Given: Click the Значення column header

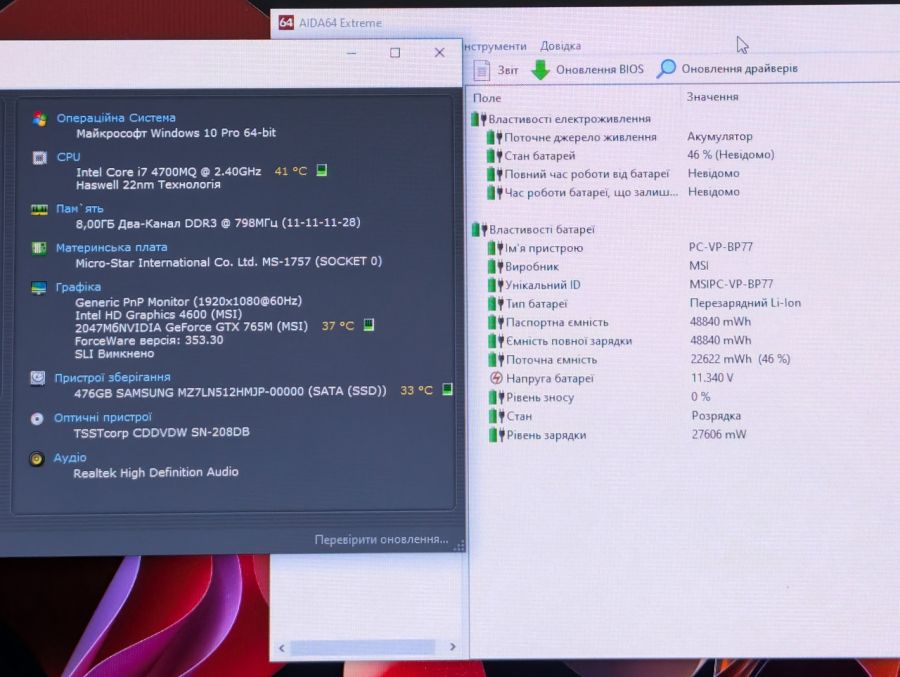Looking at the screenshot, I should point(712,97).
